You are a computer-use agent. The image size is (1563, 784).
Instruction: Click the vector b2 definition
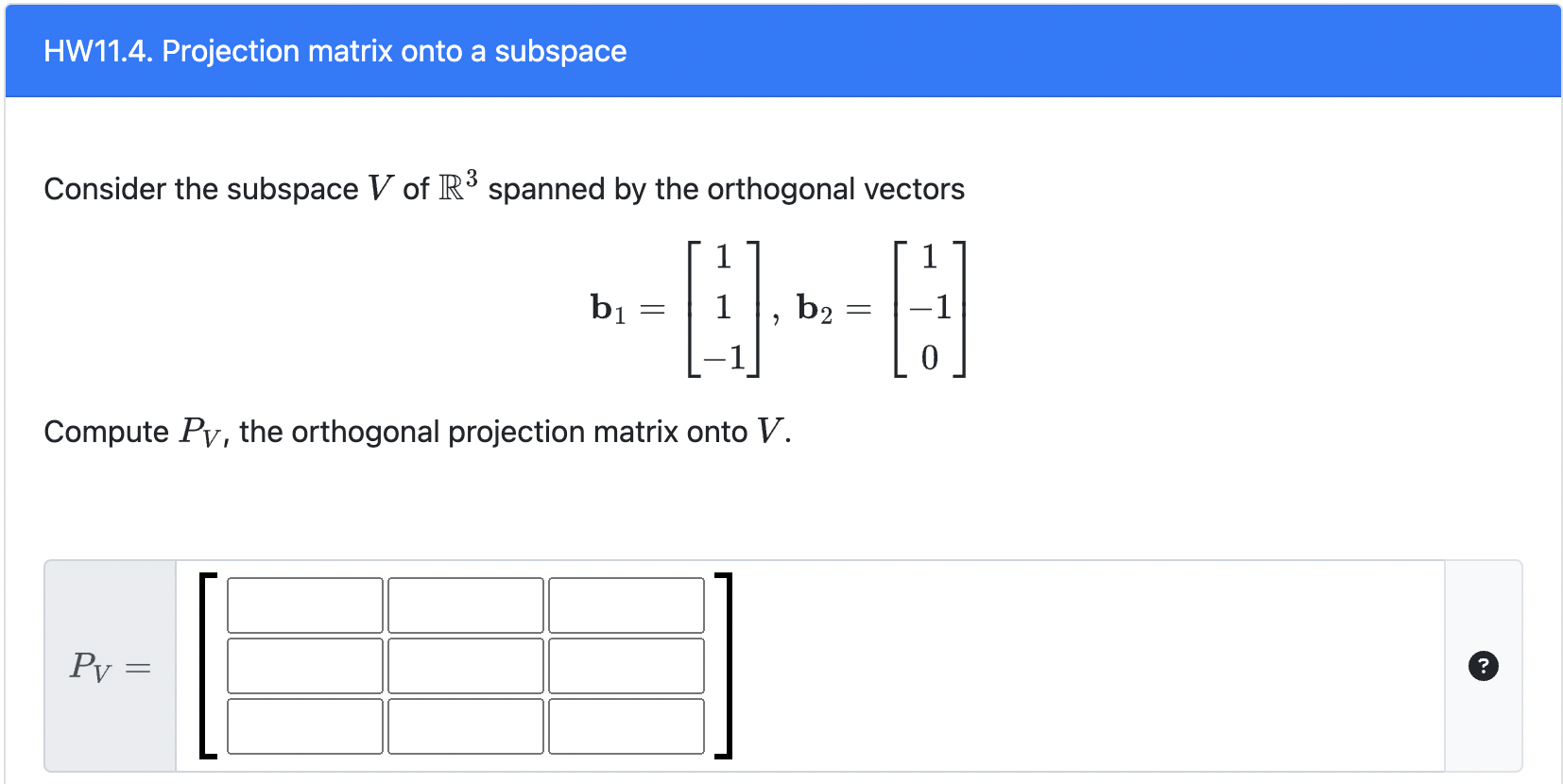coord(879,307)
